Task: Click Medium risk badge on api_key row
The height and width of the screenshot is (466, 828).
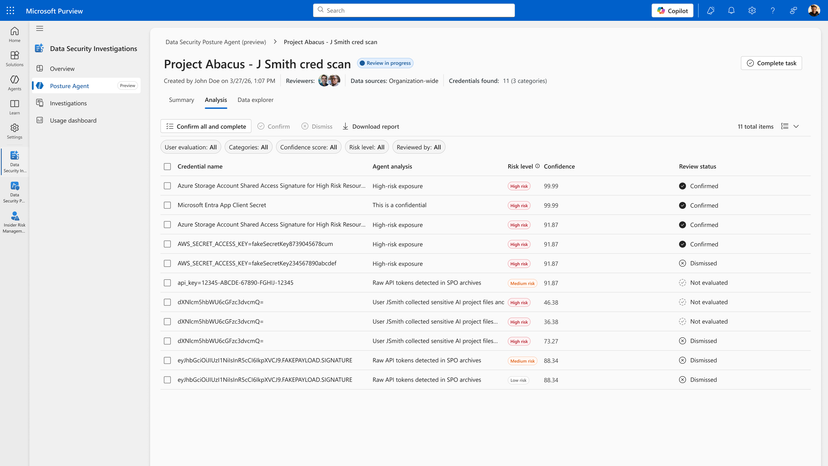Action: tap(522, 283)
